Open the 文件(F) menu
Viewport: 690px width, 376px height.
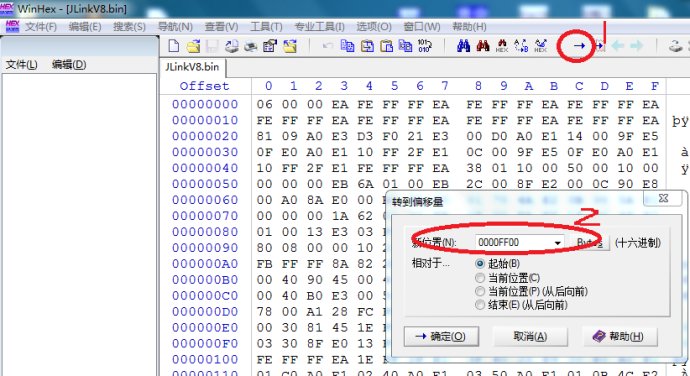point(41,27)
